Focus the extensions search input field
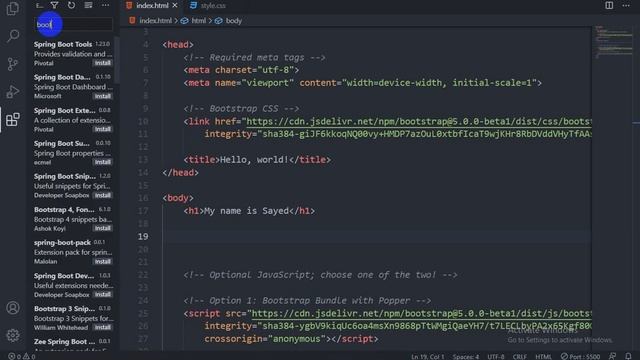Viewport: 640px width, 360px height. (x=73, y=24)
